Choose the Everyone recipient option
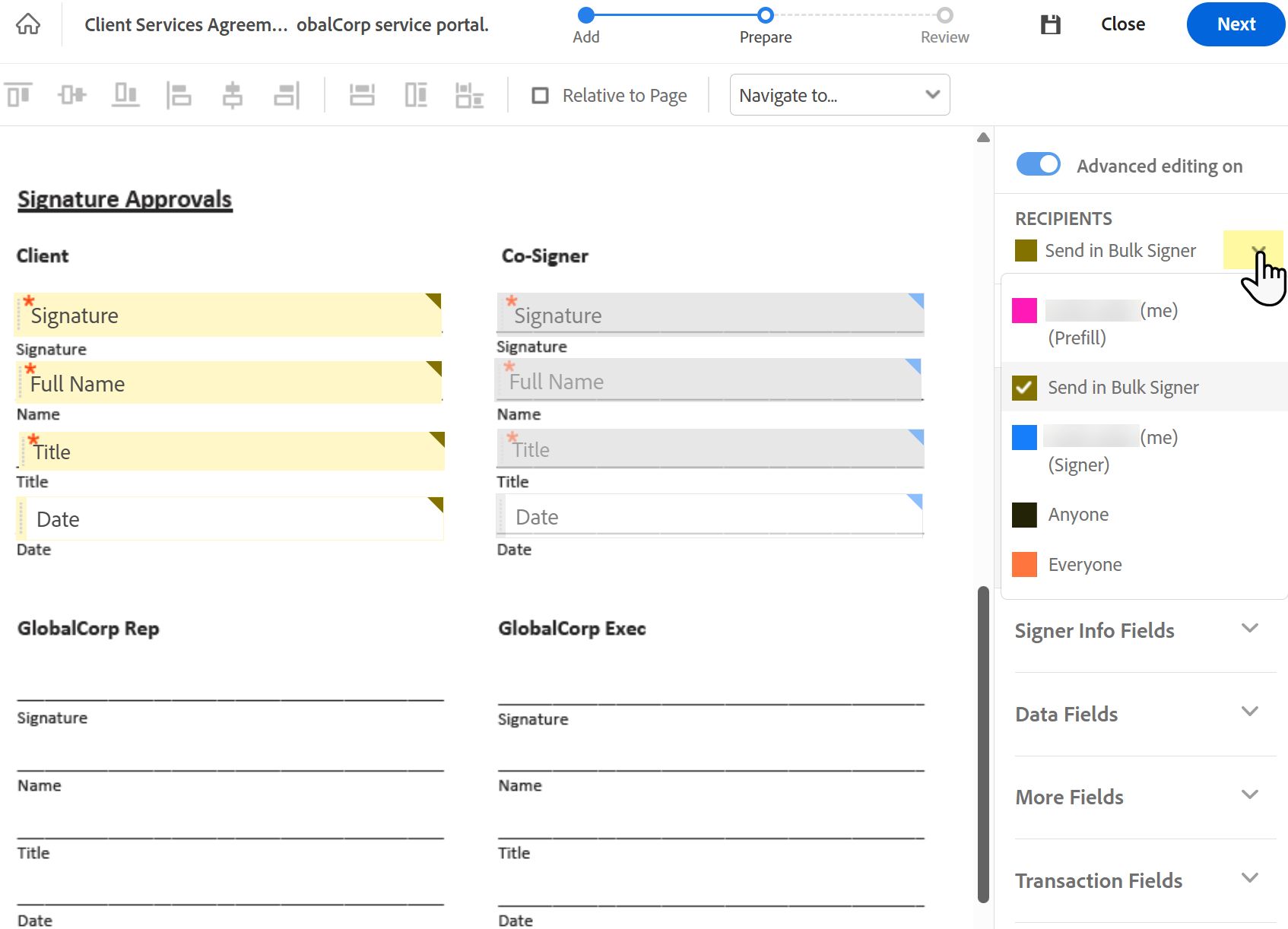Image resolution: width=1288 pixels, height=929 pixels. (1084, 565)
